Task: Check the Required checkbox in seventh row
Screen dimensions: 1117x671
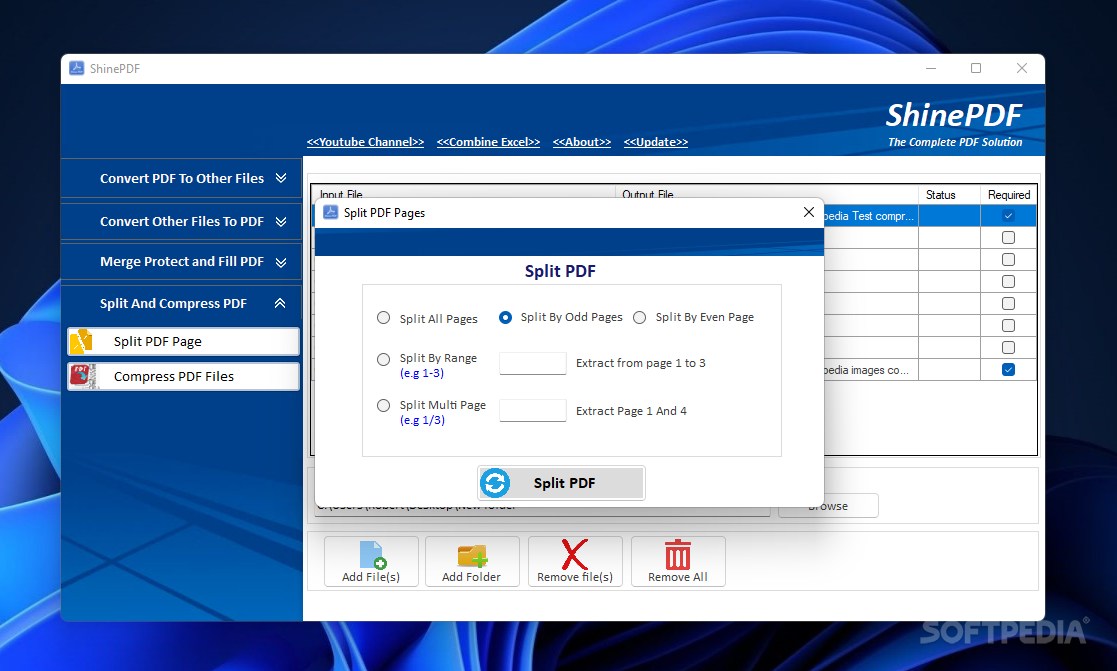Action: tap(1008, 348)
